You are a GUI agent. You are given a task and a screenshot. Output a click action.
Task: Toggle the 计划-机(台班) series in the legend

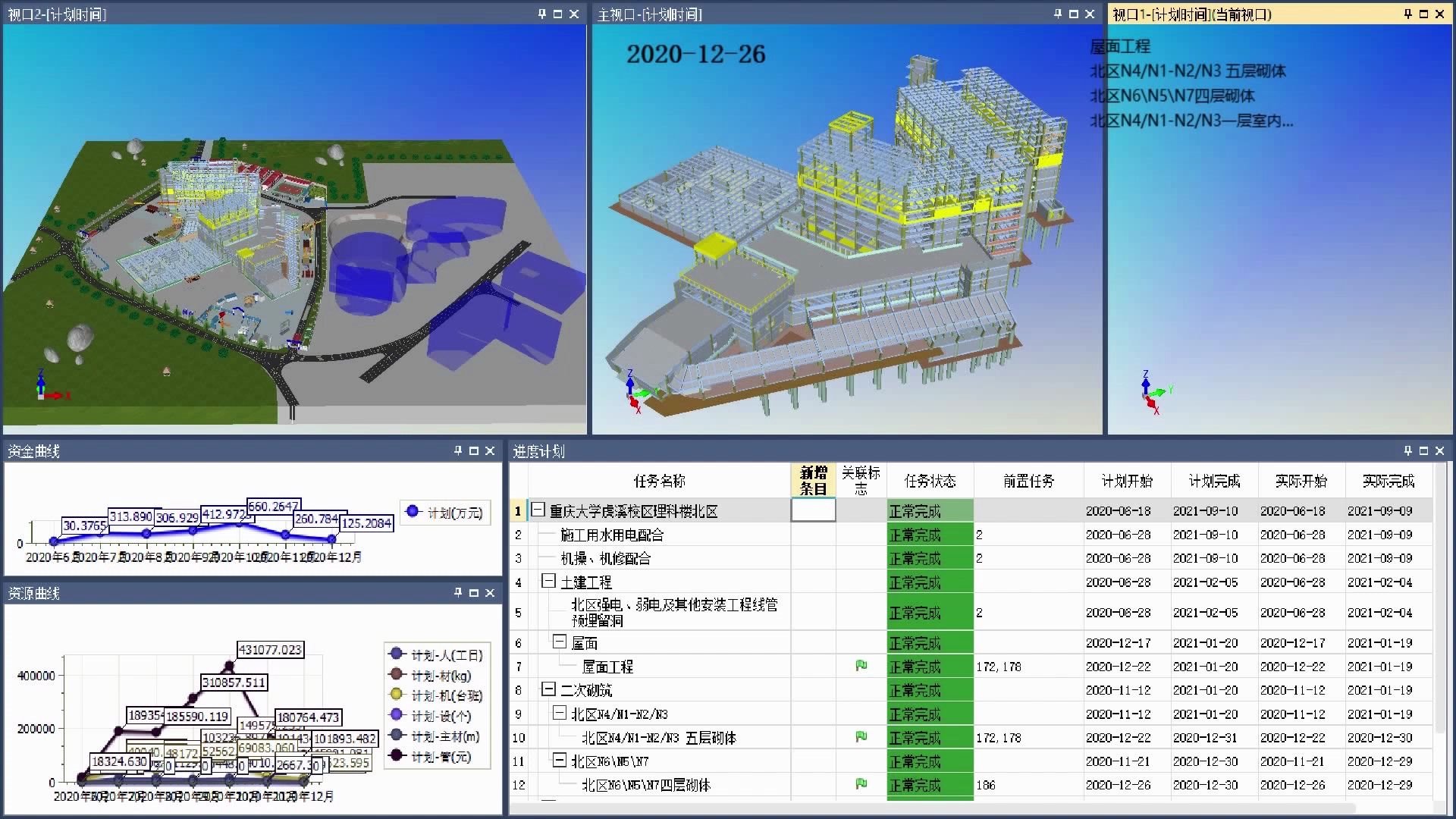click(x=394, y=694)
